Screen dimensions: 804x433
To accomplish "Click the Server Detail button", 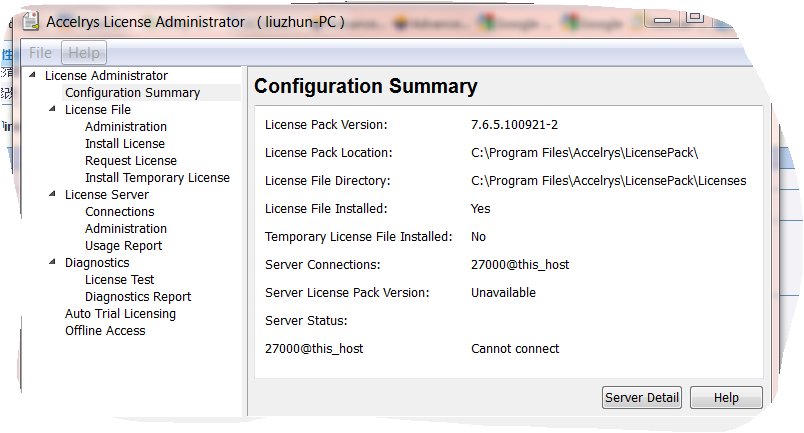I will coord(642,398).
